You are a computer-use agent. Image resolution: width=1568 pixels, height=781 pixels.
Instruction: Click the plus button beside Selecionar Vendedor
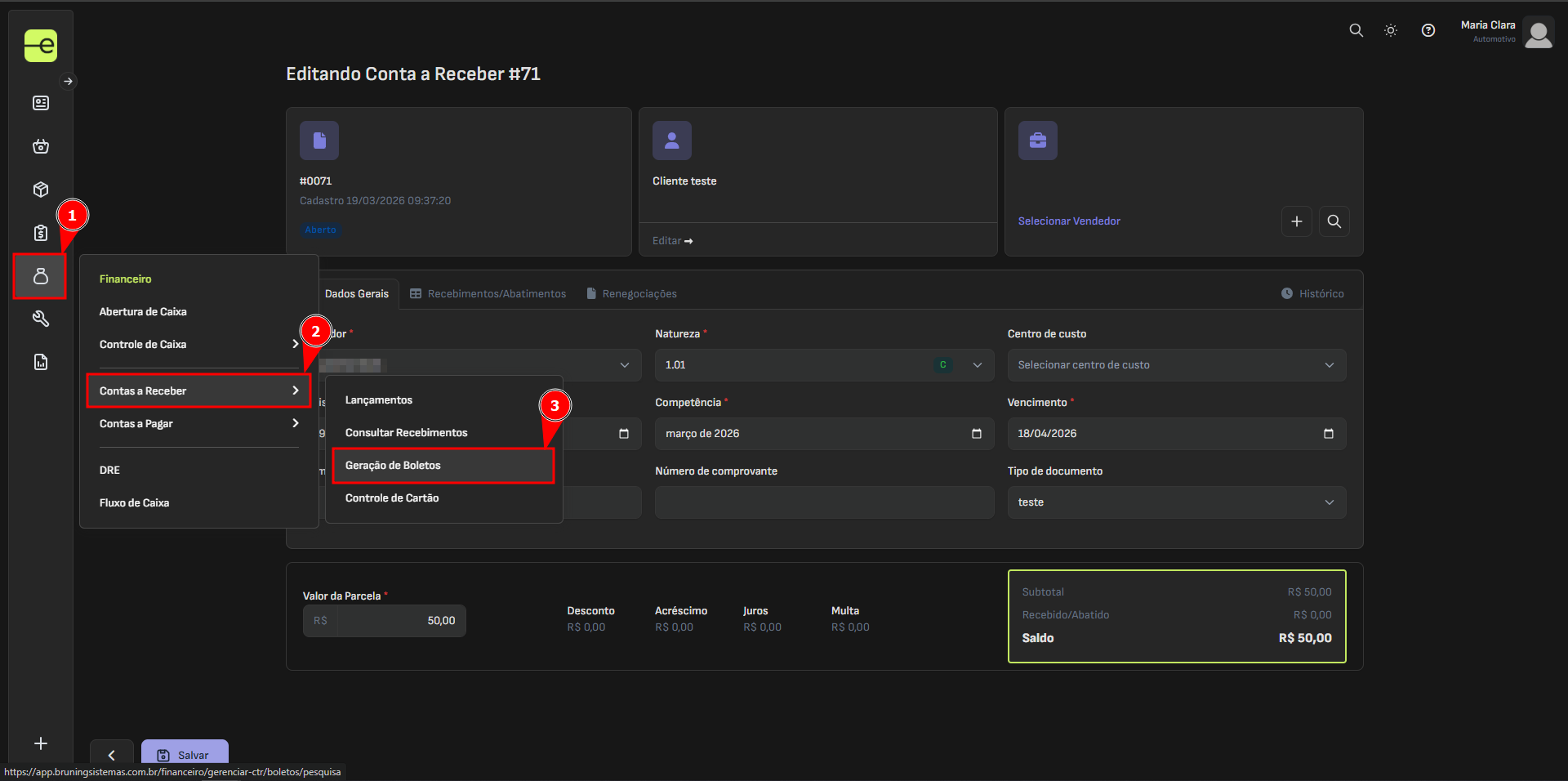[1296, 221]
